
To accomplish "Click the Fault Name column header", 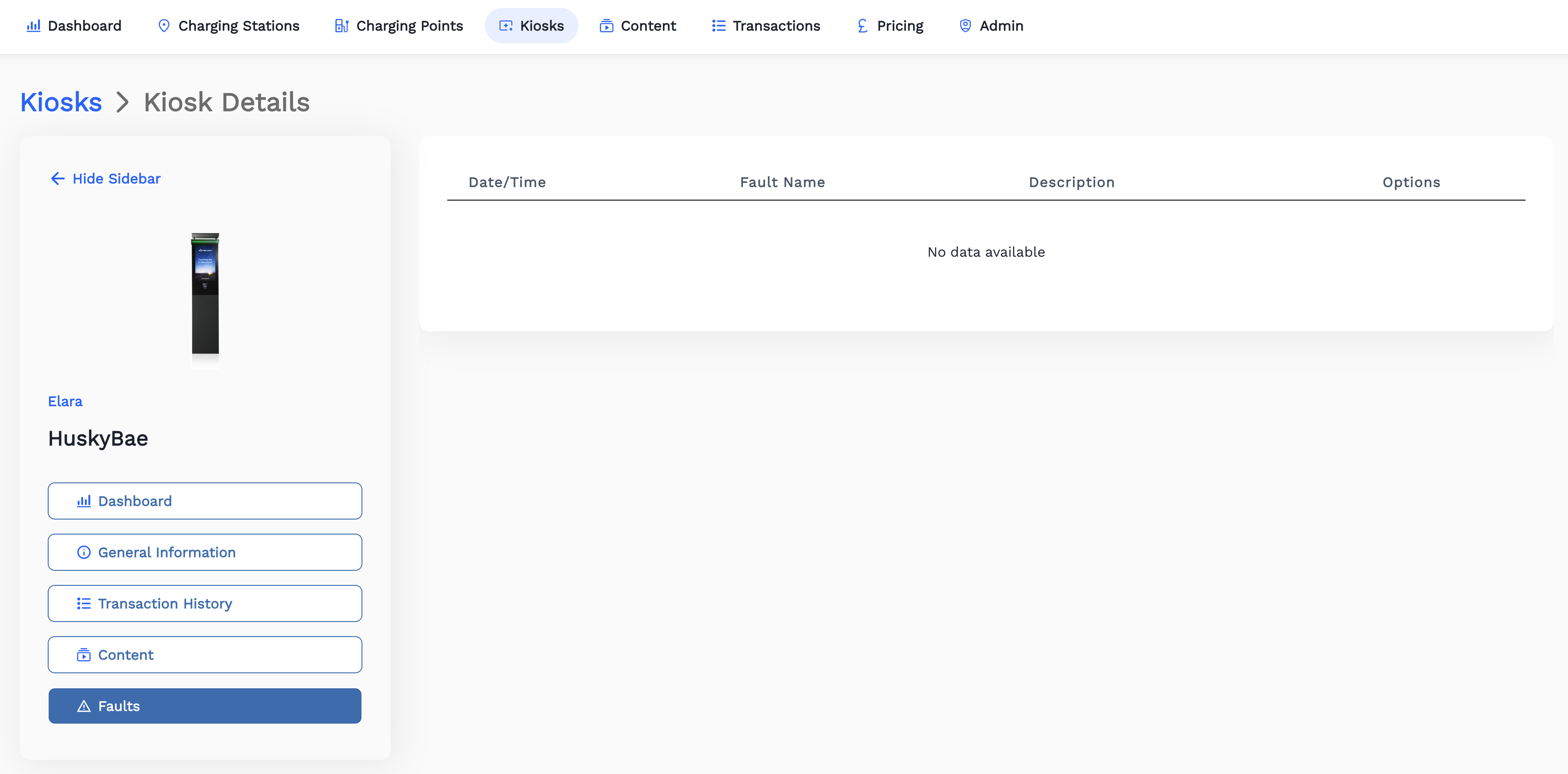I will 782,182.
